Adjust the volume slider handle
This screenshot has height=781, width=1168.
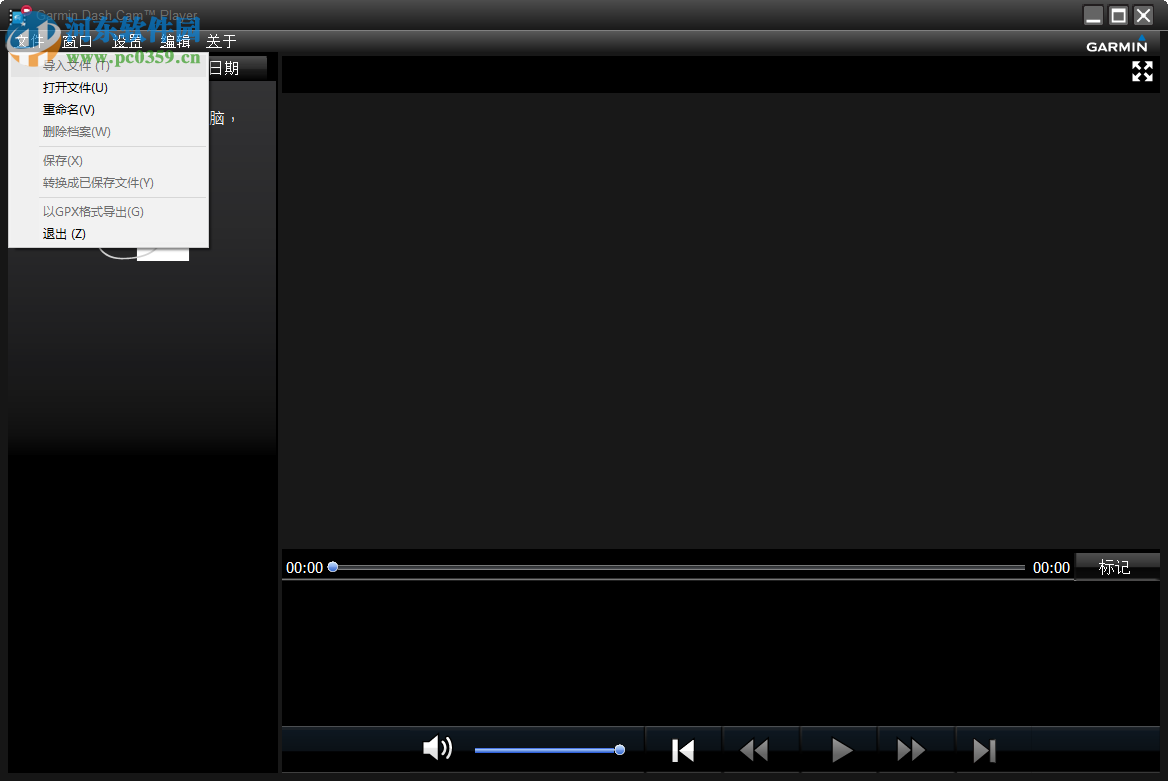[619, 748]
